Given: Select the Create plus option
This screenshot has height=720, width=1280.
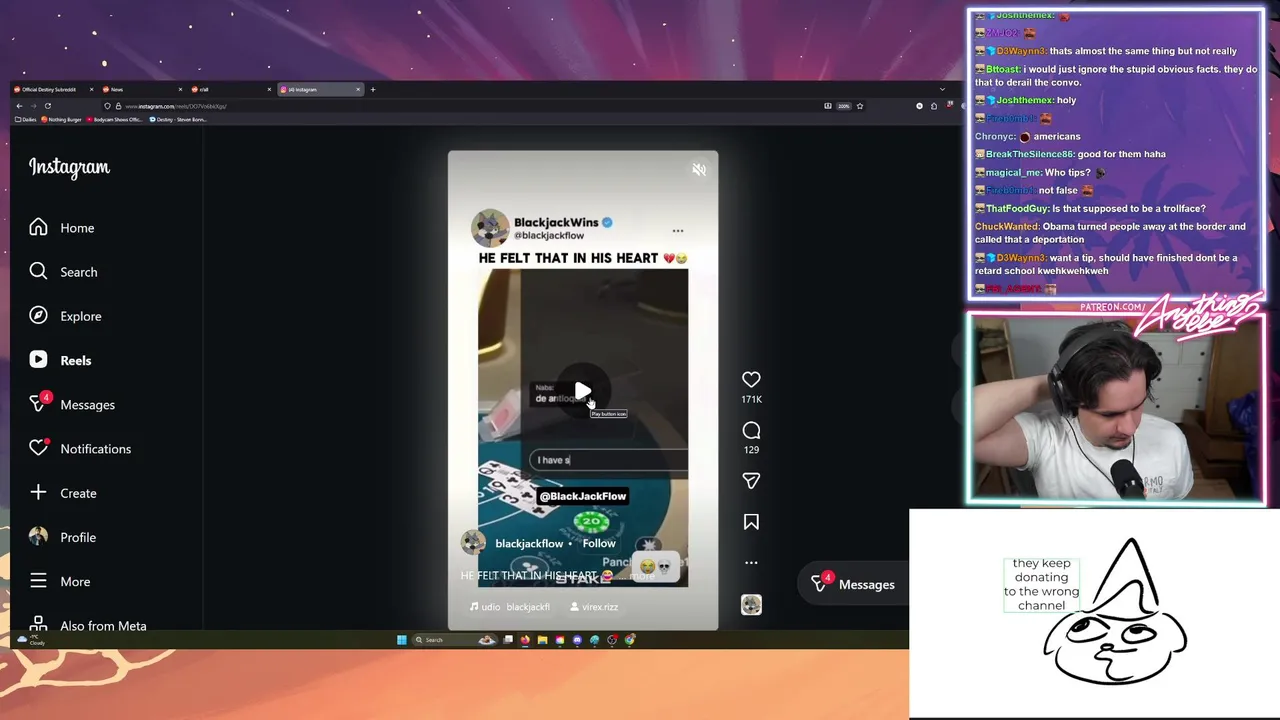Looking at the screenshot, I should [63, 493].
